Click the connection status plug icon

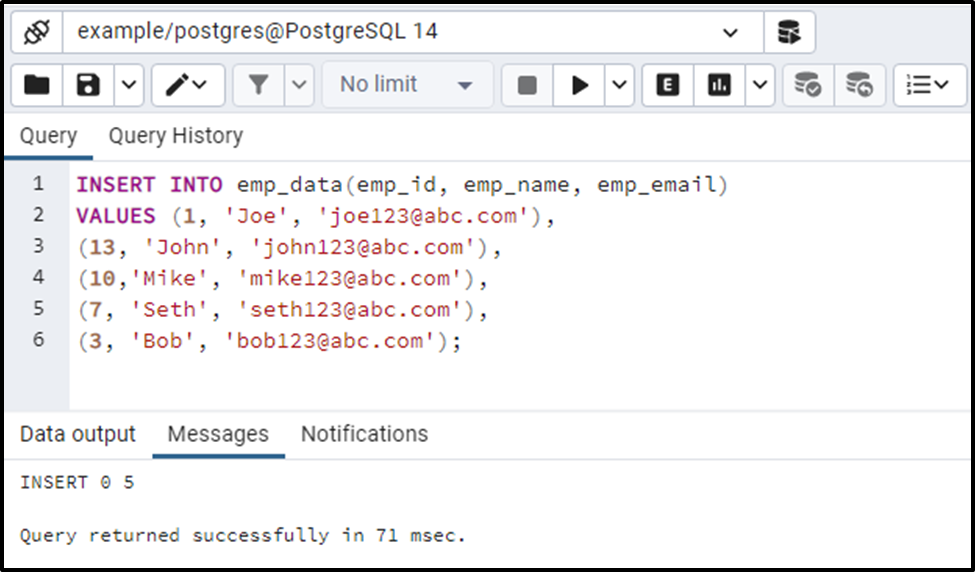pyautogui.click(x=37, y=32)
